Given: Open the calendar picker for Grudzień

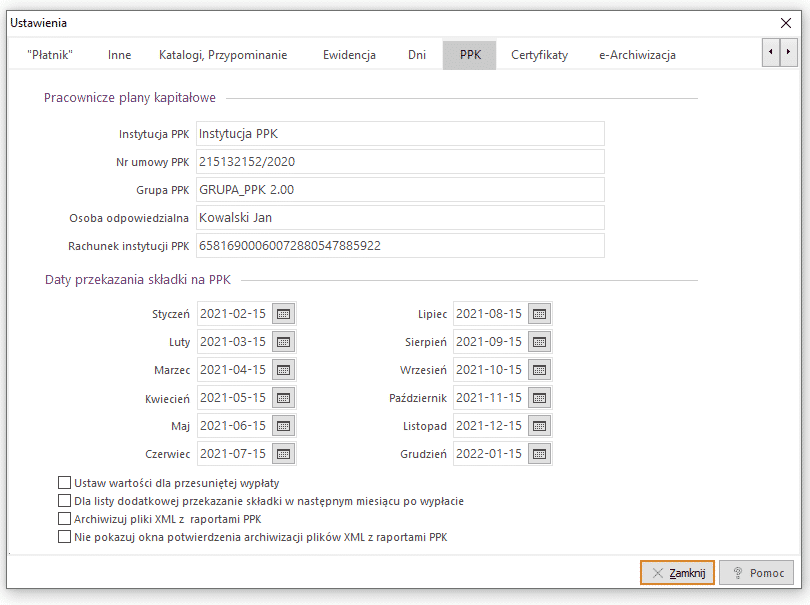Looking at the screenshot, I should click(x=539, y=454).
